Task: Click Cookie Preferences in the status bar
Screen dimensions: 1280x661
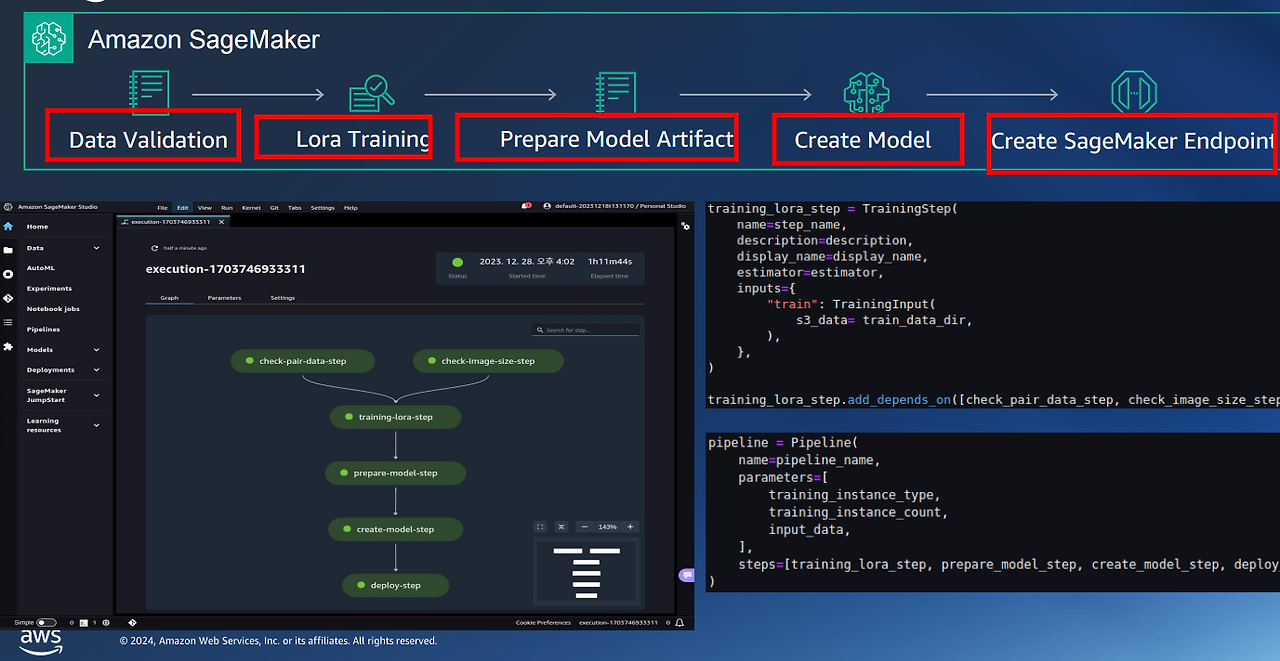Action: tap(543, 623)
